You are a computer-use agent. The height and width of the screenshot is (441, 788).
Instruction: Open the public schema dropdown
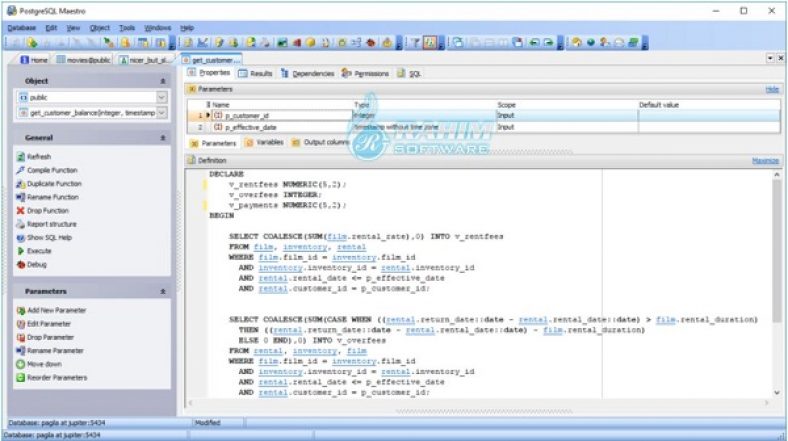click(162, 97)
